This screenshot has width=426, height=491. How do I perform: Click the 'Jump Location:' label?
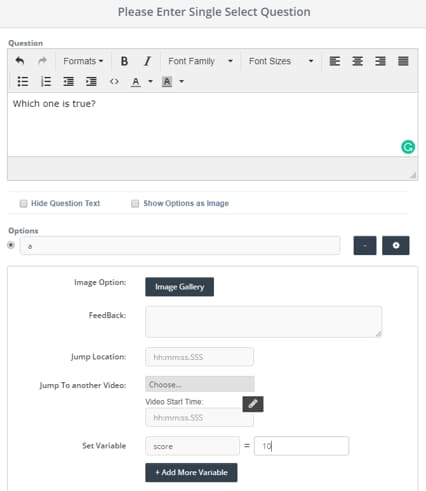98,357
